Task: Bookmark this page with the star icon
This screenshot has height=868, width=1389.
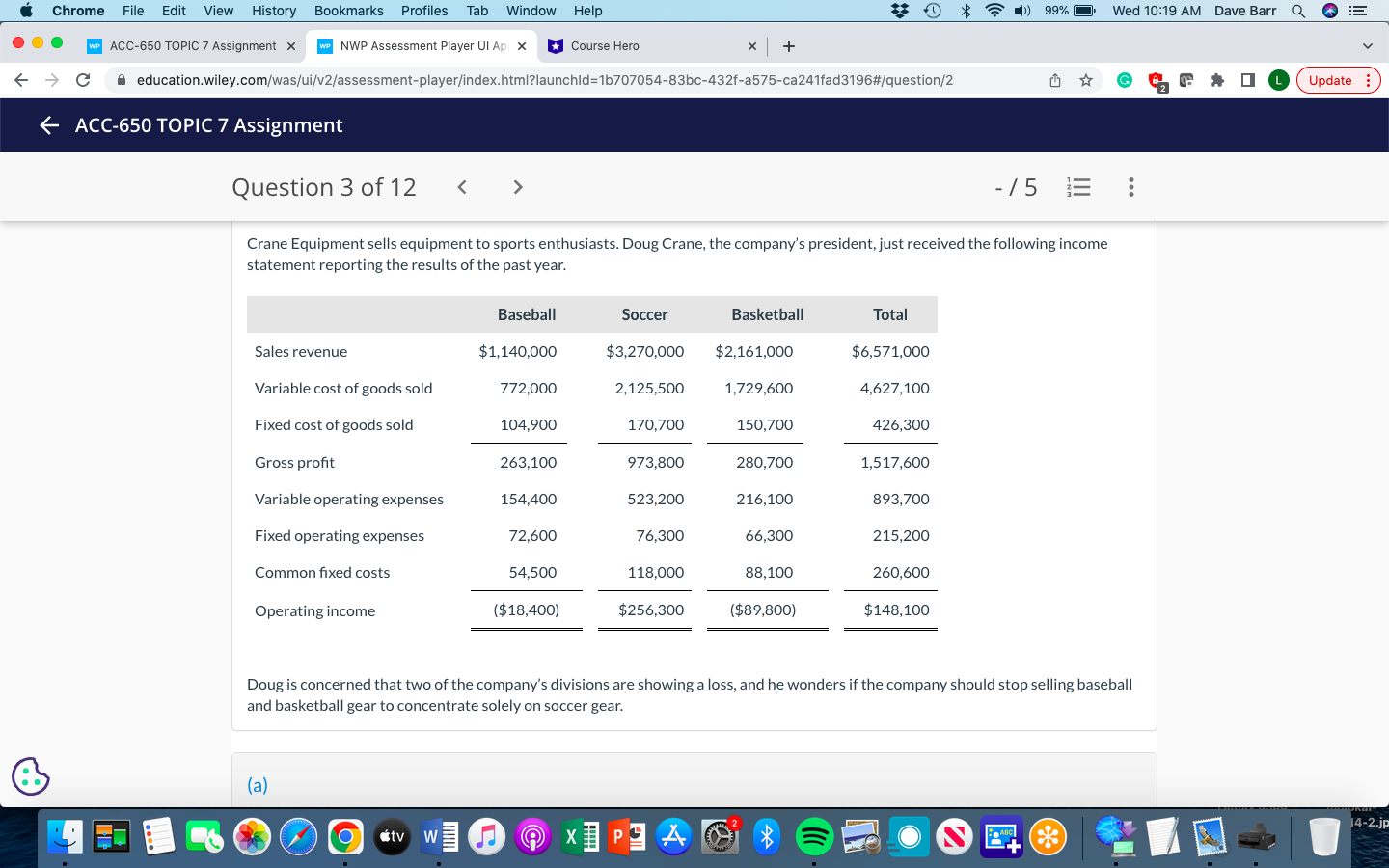Action: tap(1086, 80)
